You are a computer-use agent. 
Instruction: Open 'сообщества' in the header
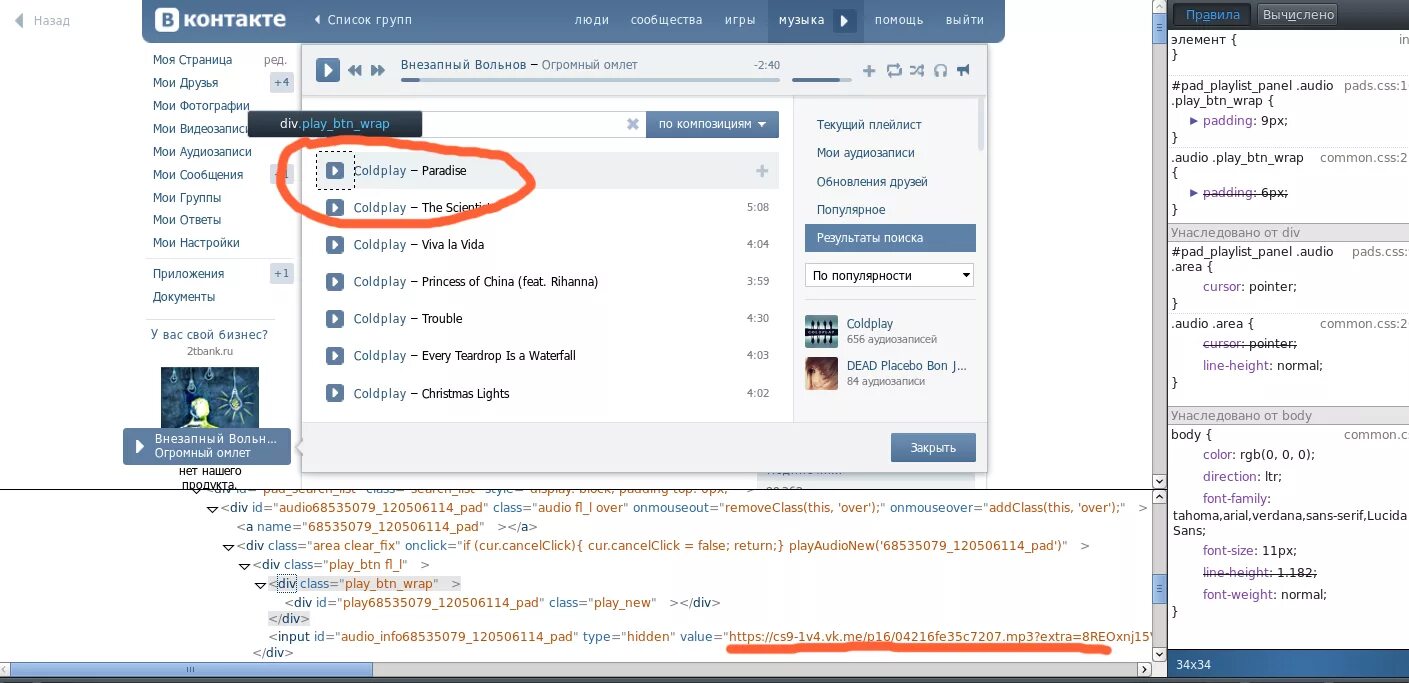point(667,20)
